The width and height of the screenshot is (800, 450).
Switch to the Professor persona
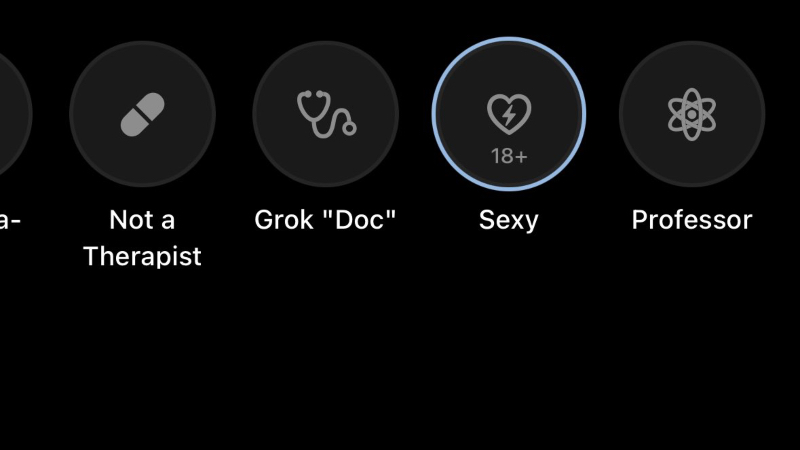coord(692,114)
